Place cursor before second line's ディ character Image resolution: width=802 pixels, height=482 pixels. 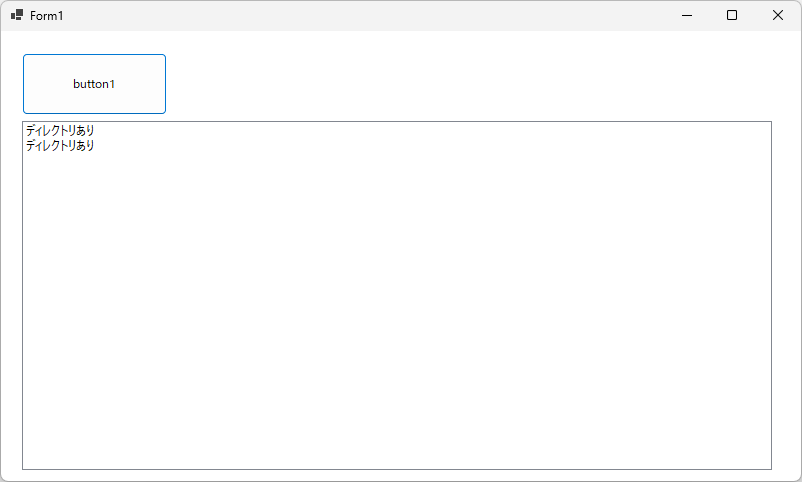26,145
